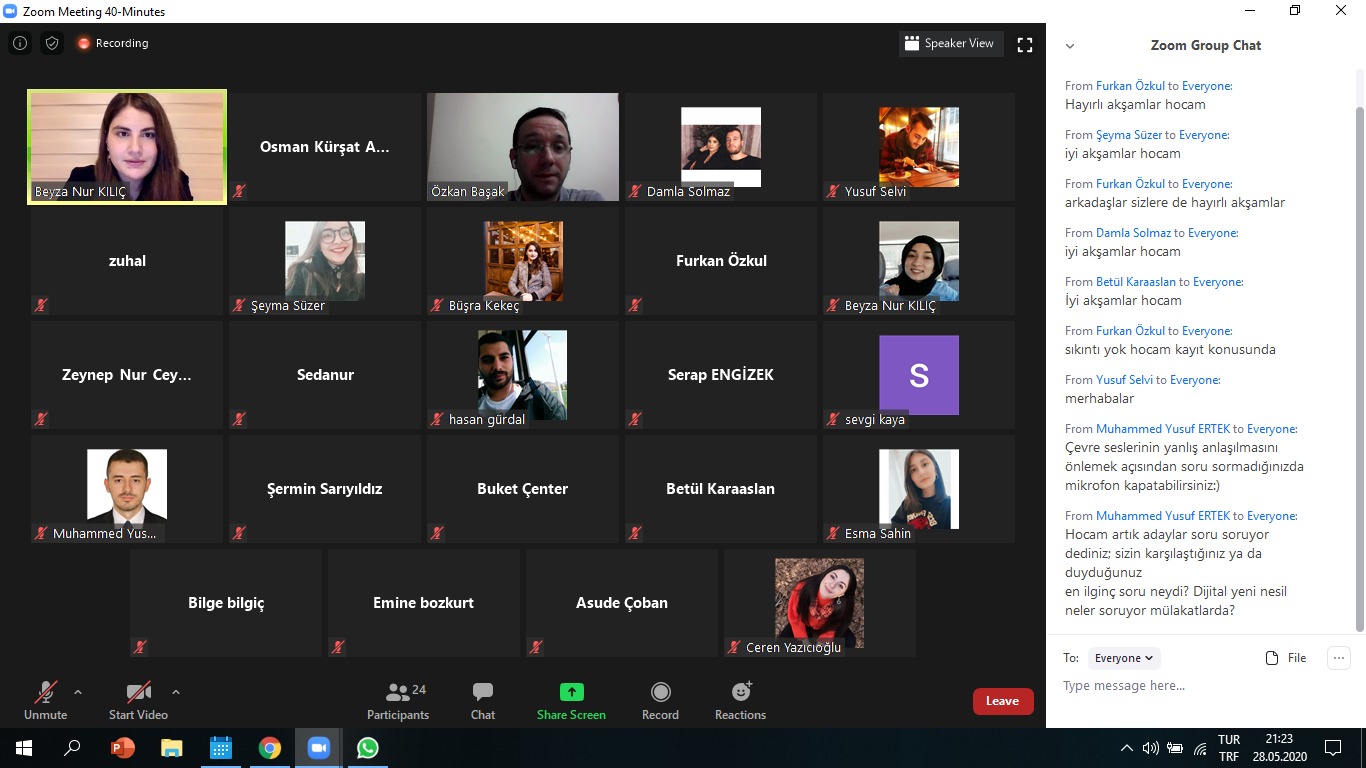Switch to Speaker View
The height and width of the screenshot is (768, 1366).
coord(949,43)
